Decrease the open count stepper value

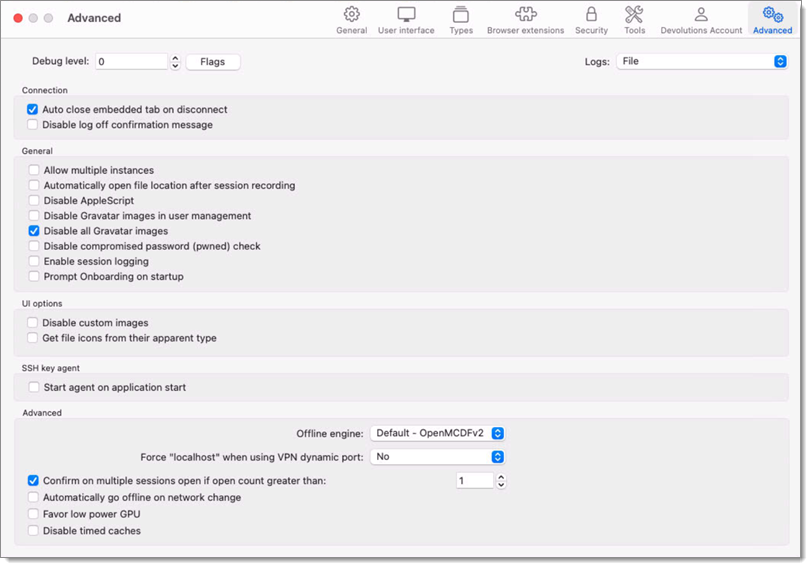(501, 485)
